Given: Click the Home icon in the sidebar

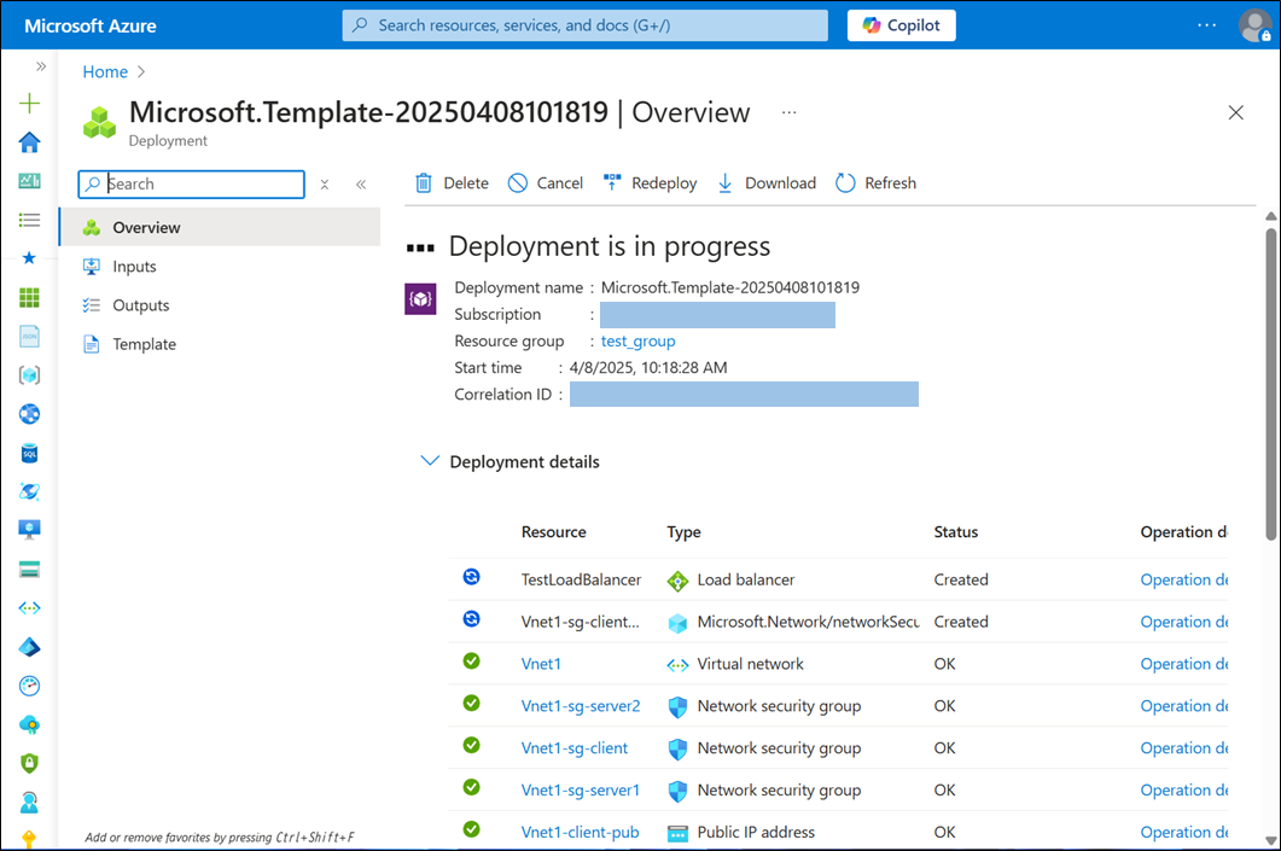Looking at the screenshot, I should pyautogui.click(x=29, y=143).
